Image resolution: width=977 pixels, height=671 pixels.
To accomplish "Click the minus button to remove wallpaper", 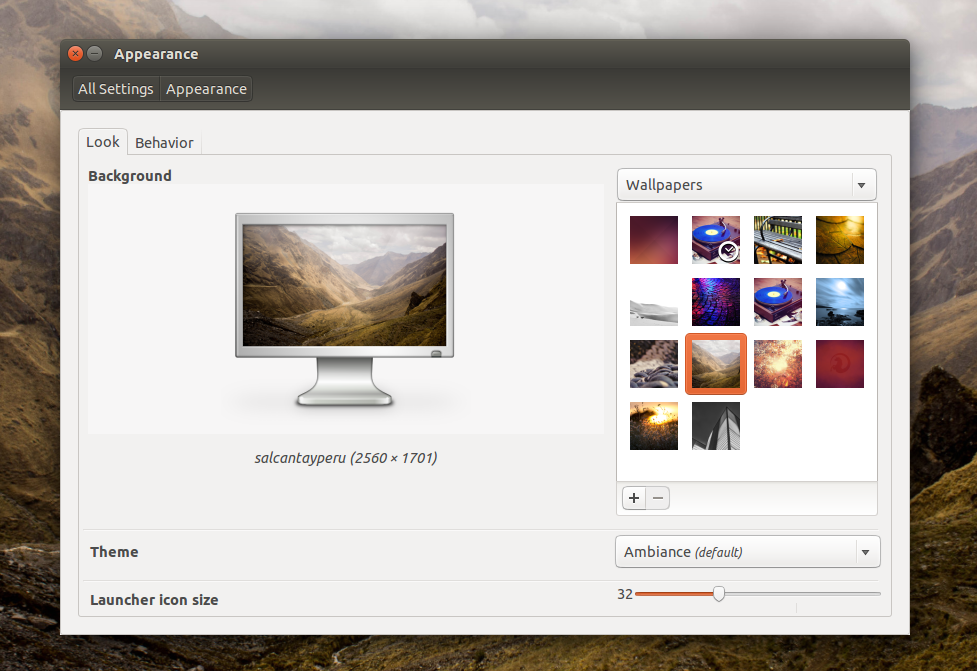I will tap(658, 498).
